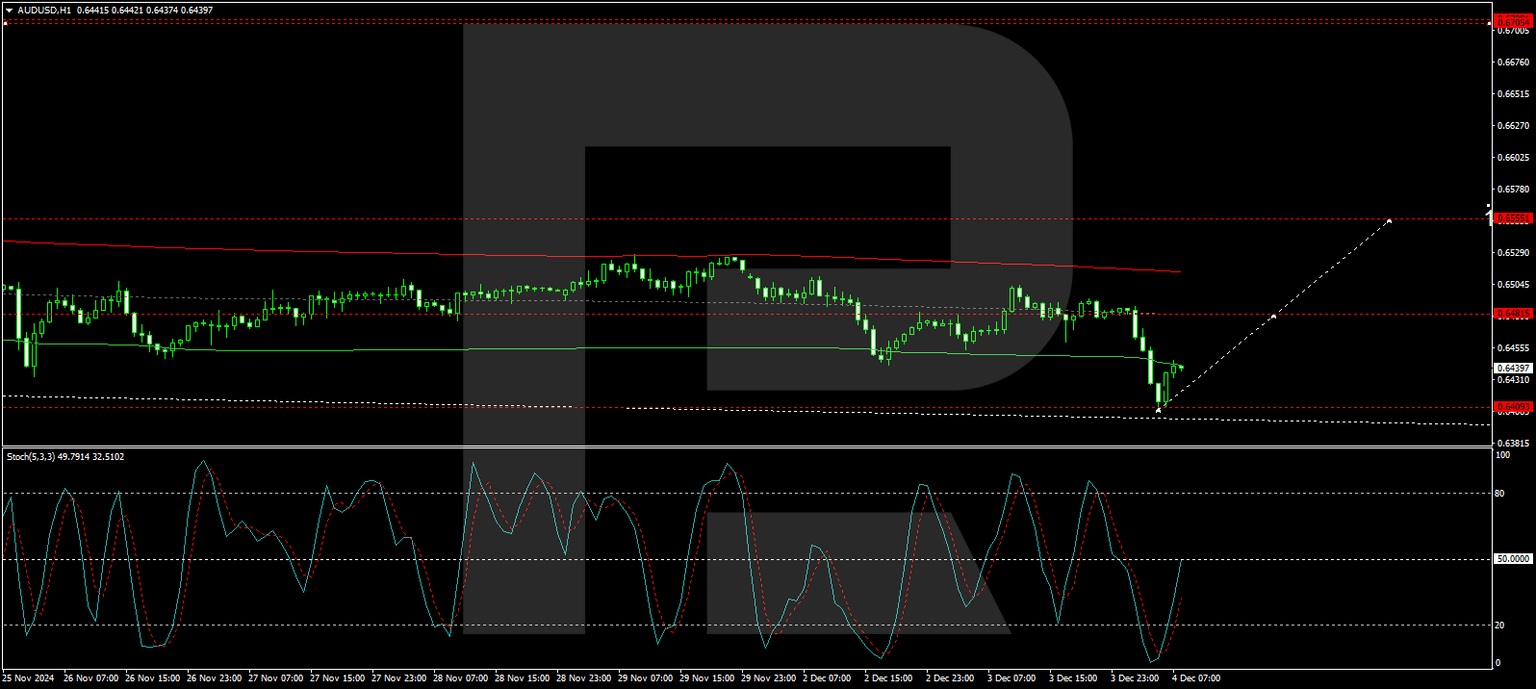The width and height of the screenshot is (1536, 689).
Task: Select the 50.0000 stochastic level label
Action: 1510,557
